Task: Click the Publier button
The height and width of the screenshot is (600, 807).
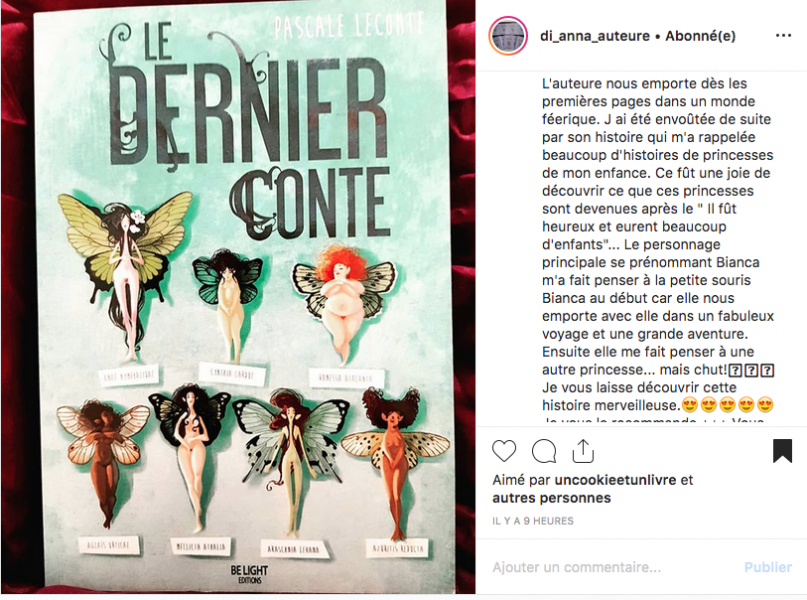Action: [x=767, y=567]
